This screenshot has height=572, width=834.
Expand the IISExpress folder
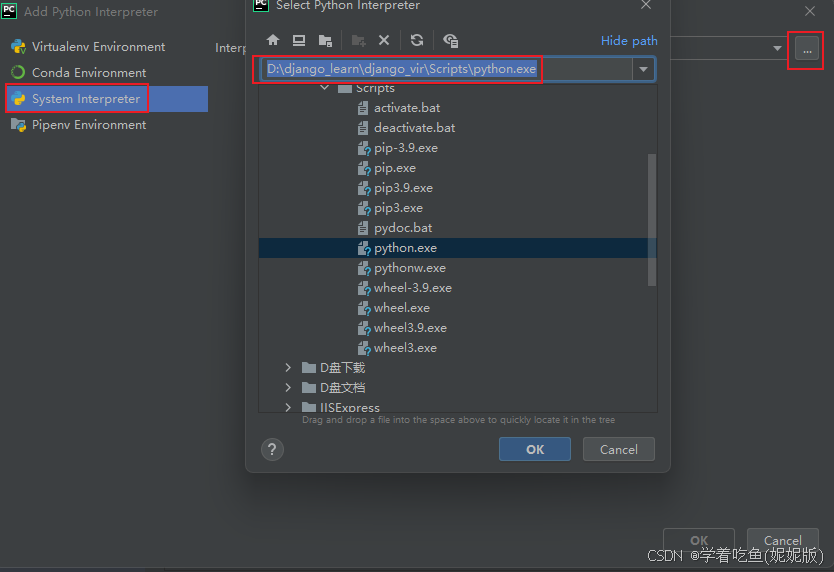click(288, 408)
